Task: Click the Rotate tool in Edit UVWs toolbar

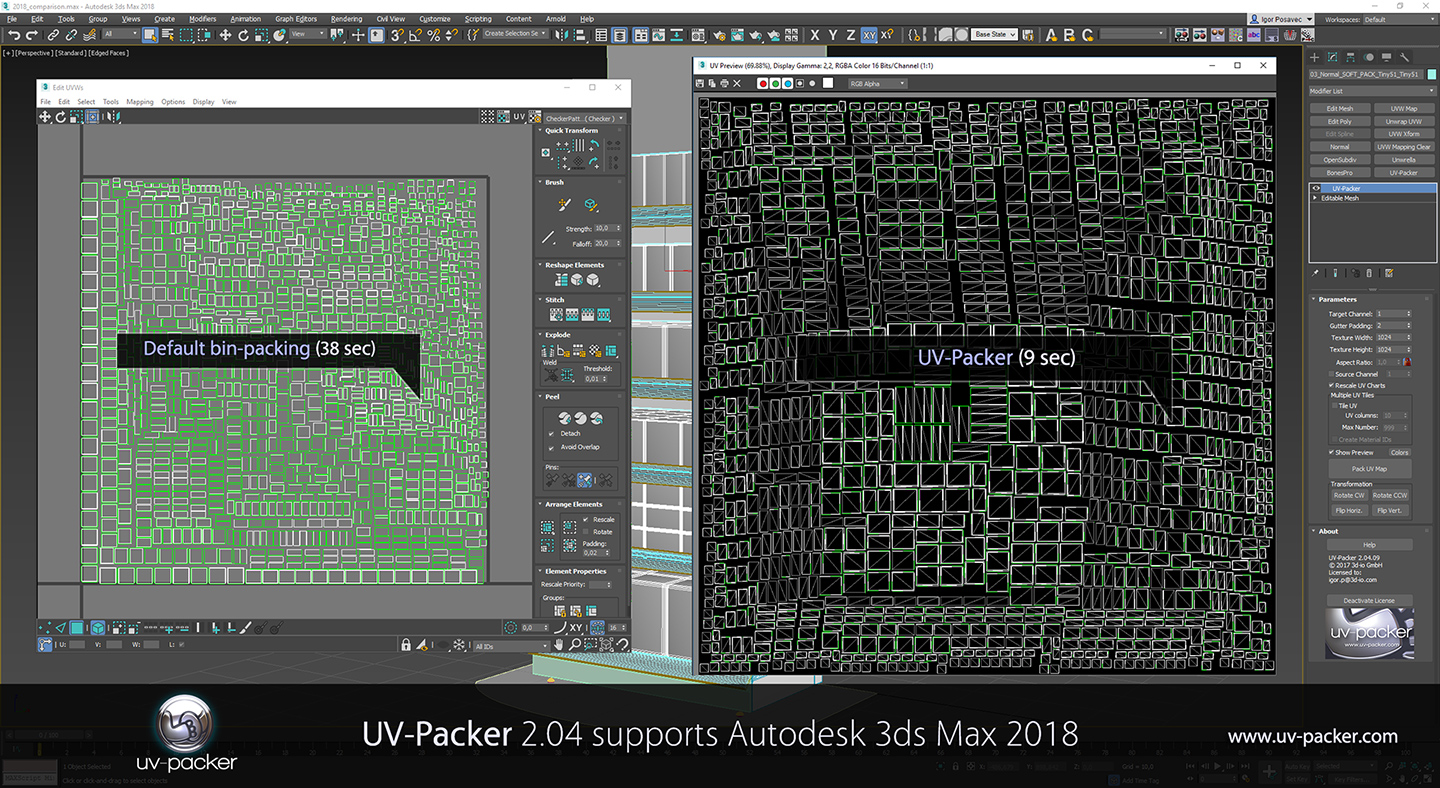Action: (x=61, y=117)
